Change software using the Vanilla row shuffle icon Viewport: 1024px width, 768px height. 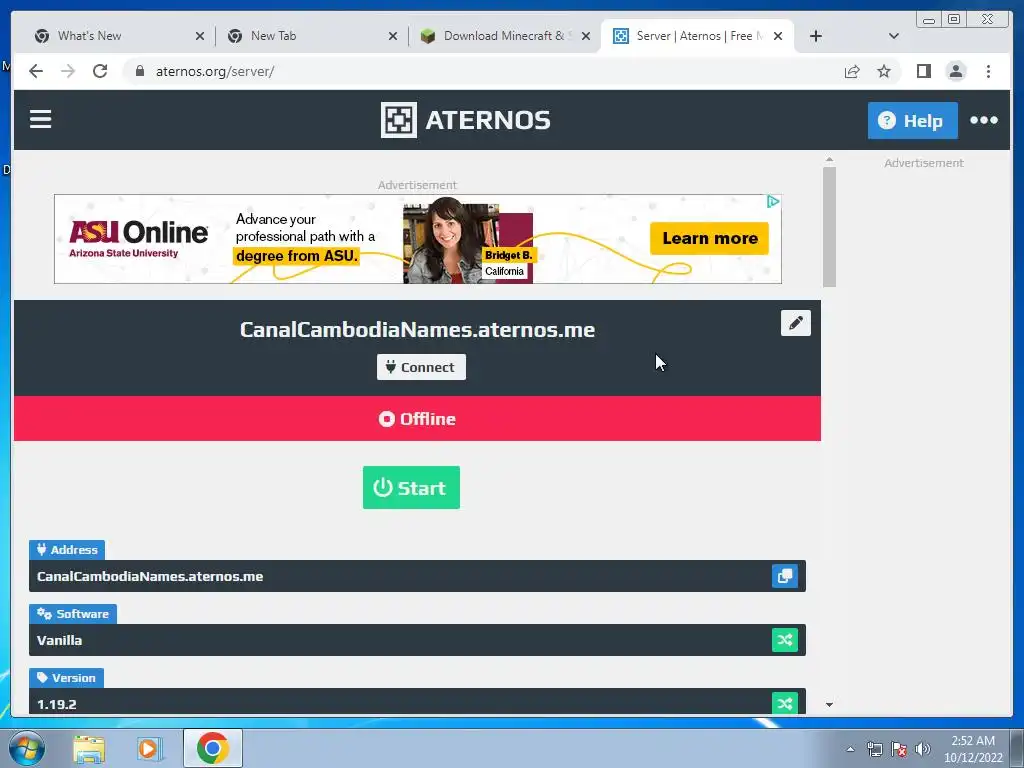784,640
